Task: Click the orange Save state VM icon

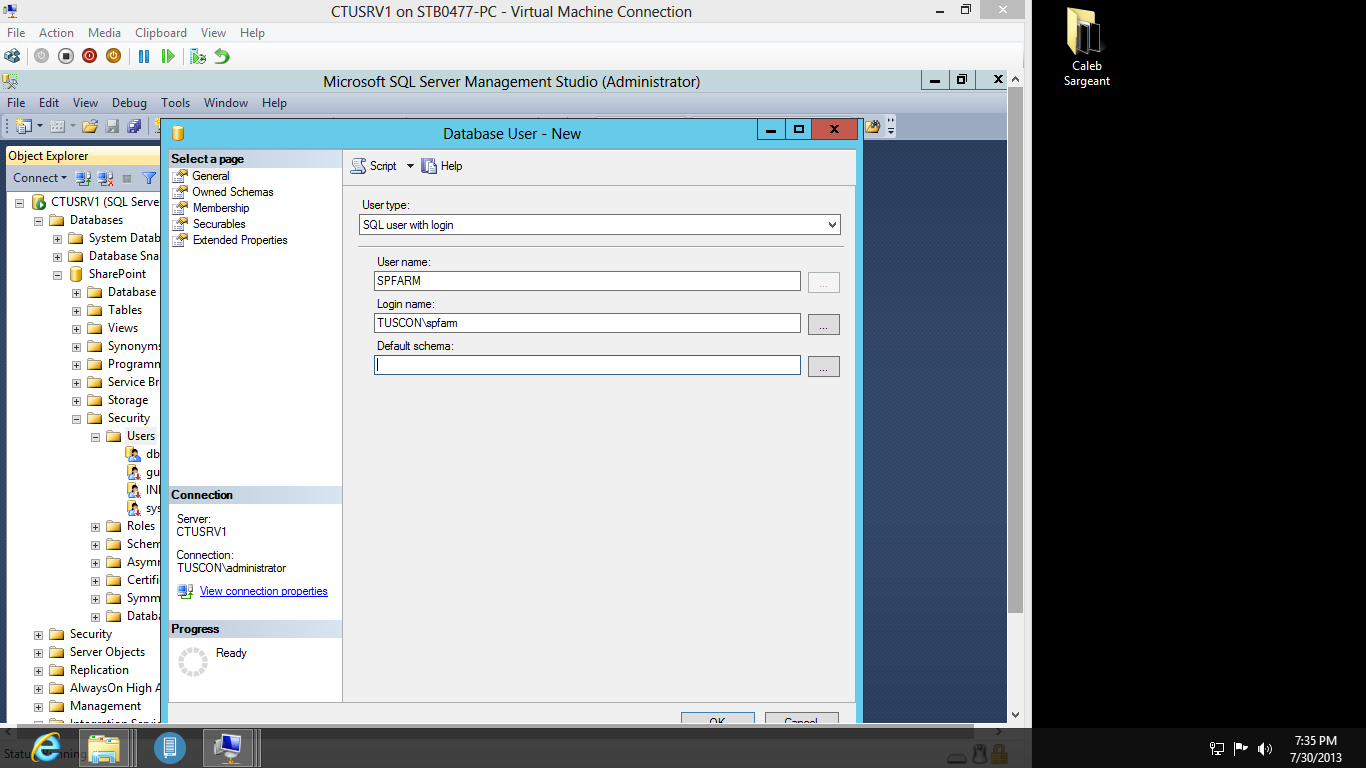Action: point(113,56)
